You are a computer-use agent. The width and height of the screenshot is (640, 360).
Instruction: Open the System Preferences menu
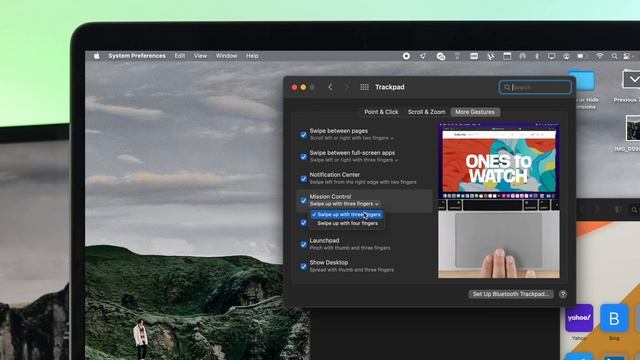click(x=137, y=56)
